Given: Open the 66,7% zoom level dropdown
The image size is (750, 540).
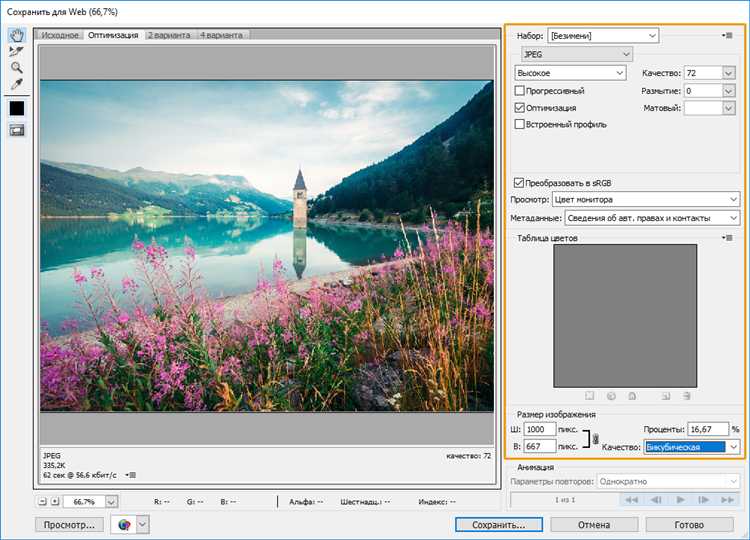Looking at the screenshot, I should pyautogui.click(x=111, y=502).
